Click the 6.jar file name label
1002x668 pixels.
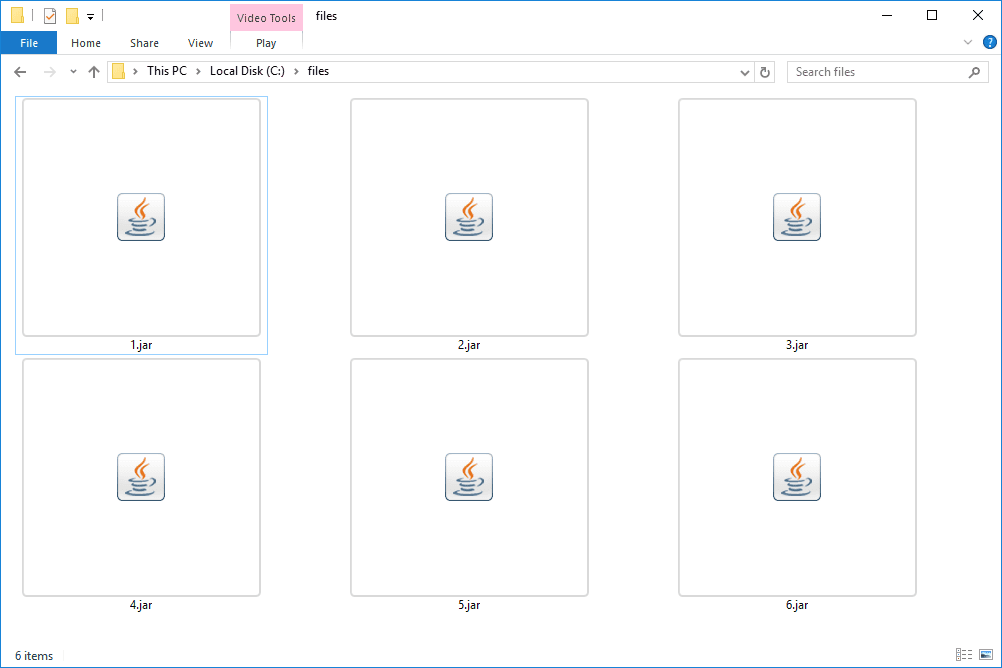tap(797, 605)
